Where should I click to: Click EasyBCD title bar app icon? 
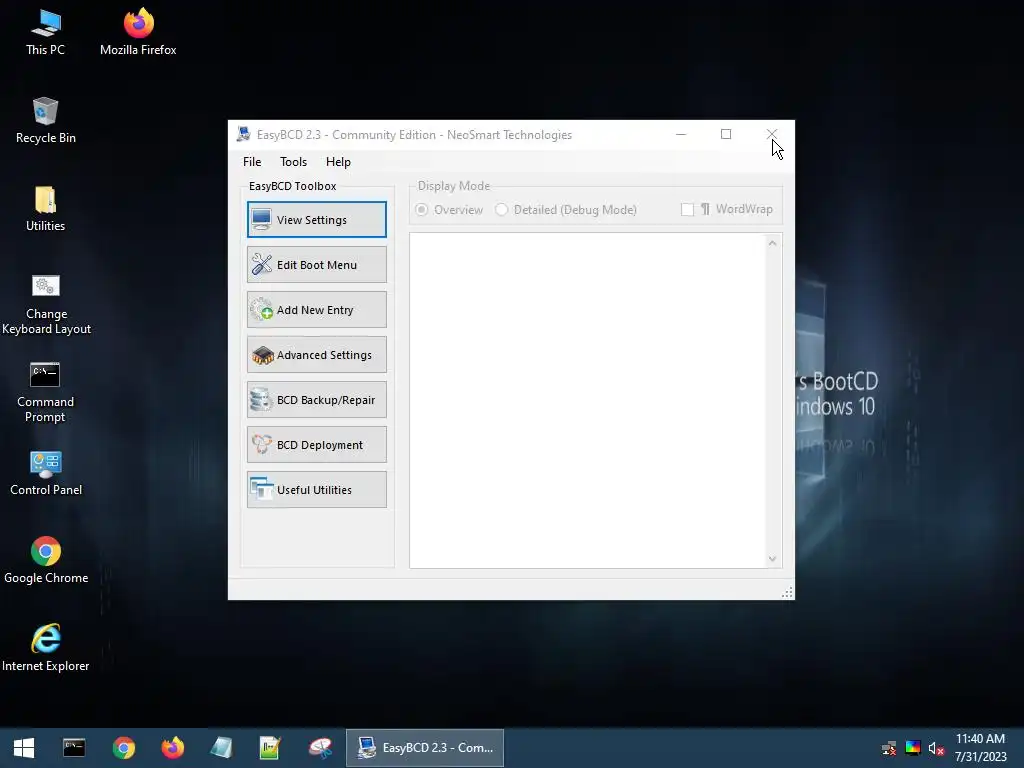pyautogui.click(x=244, y=135)
